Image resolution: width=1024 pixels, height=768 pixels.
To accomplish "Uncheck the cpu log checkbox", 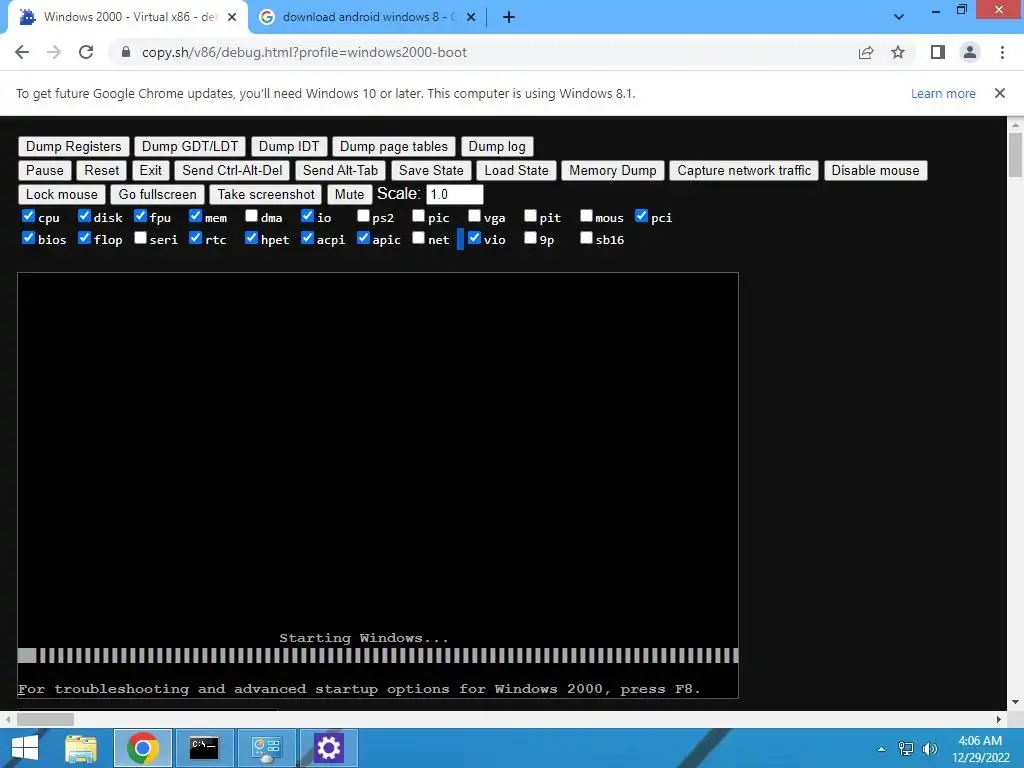I will (28, 216).
